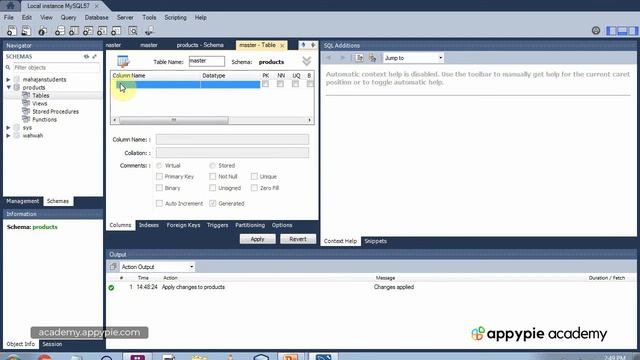Viewport: 640px width, 360px height.
Task: Open an SQL script file icon
Action: pyautogui.click(x=26, y=31)
